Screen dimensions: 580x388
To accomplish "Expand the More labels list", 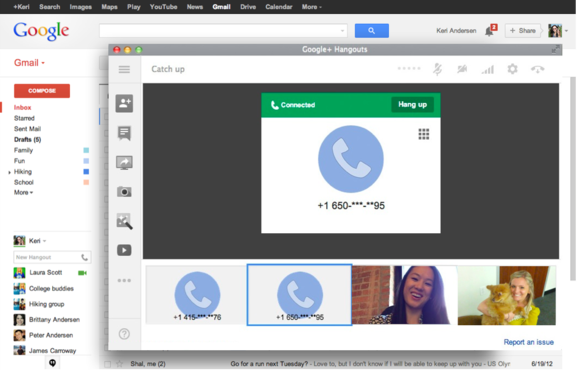I will 23,192.
